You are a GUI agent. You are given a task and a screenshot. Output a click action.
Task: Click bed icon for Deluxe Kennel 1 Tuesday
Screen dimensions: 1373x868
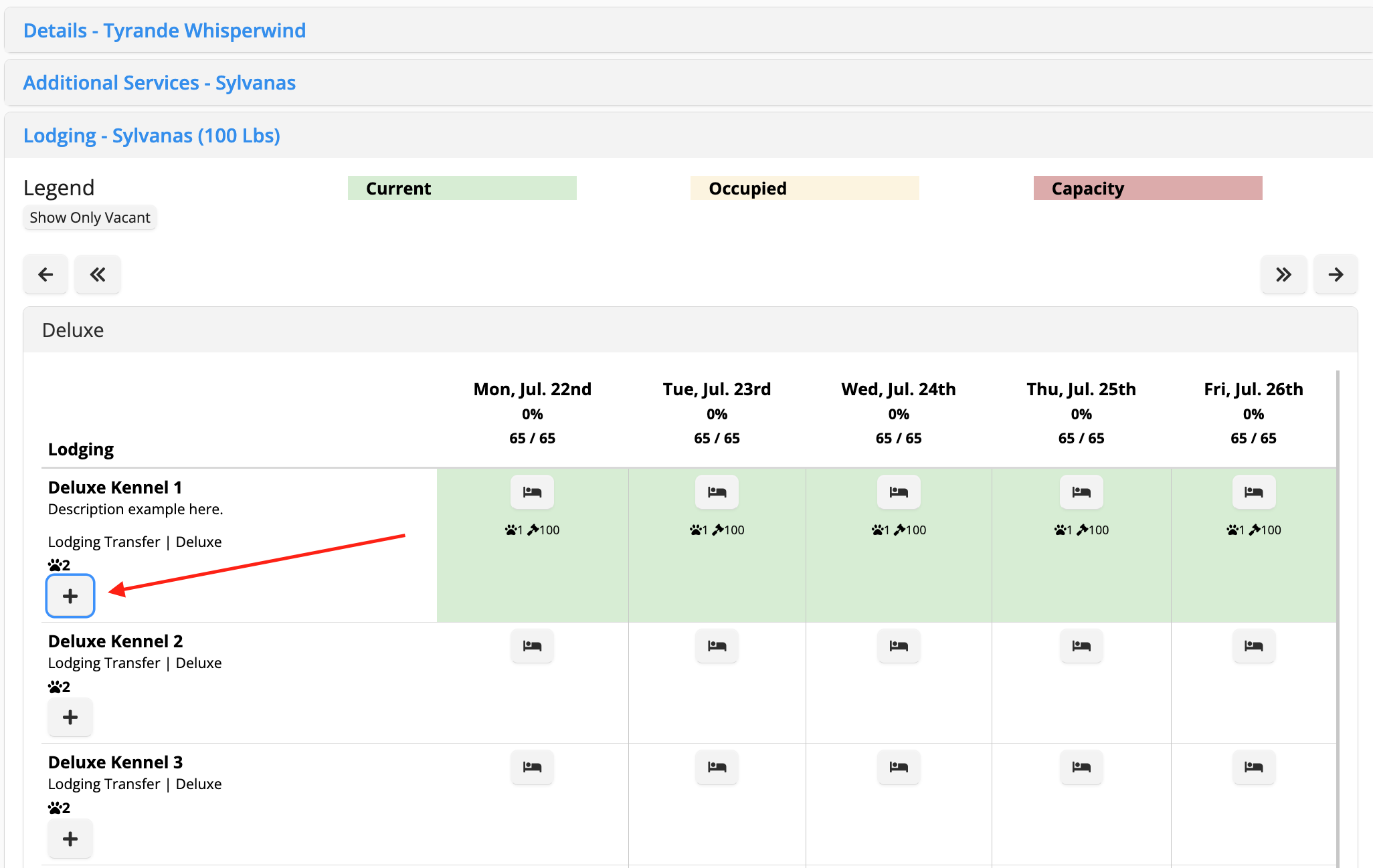pos(717,492)
